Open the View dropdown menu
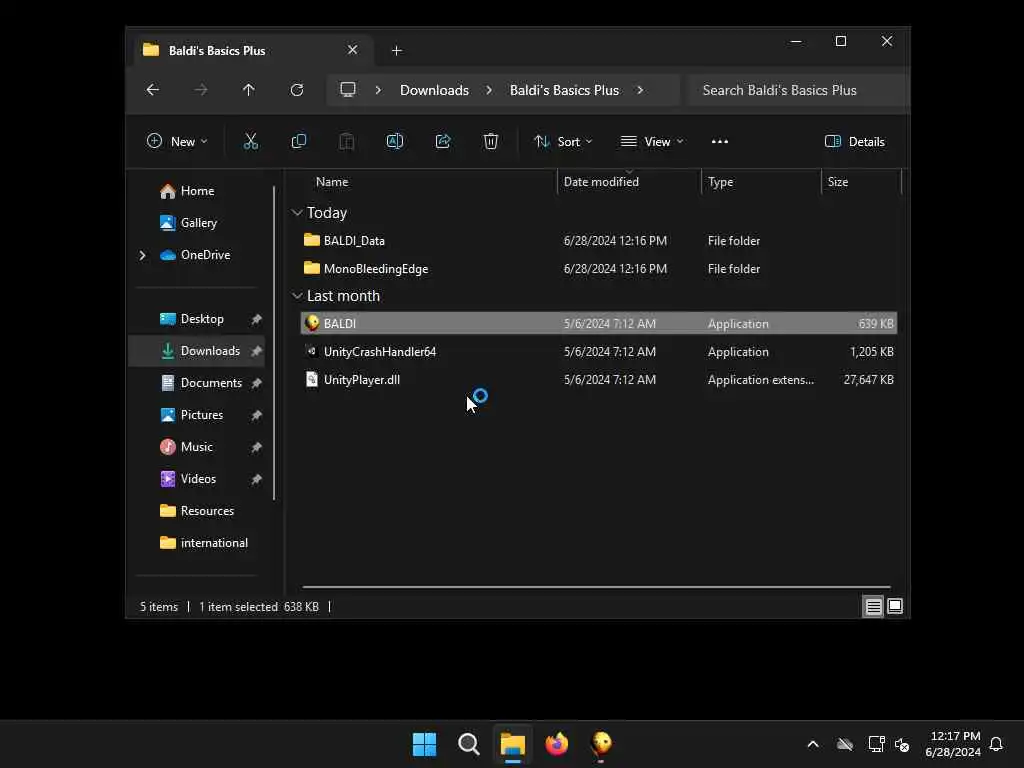 652,142
